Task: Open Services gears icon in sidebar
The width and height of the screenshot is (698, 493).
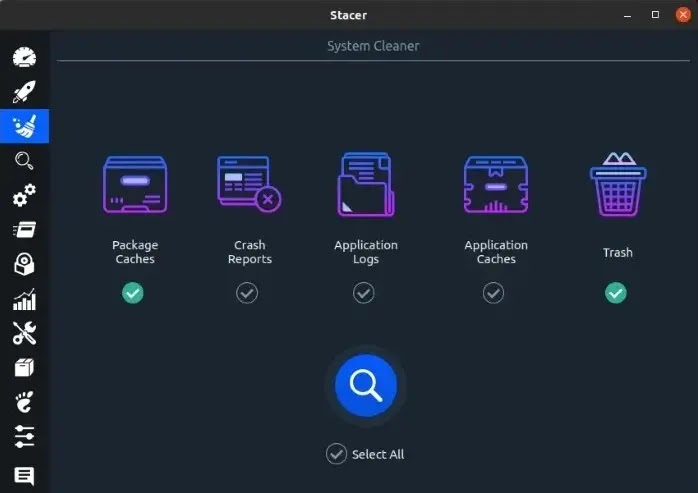Action: (24, 195)
